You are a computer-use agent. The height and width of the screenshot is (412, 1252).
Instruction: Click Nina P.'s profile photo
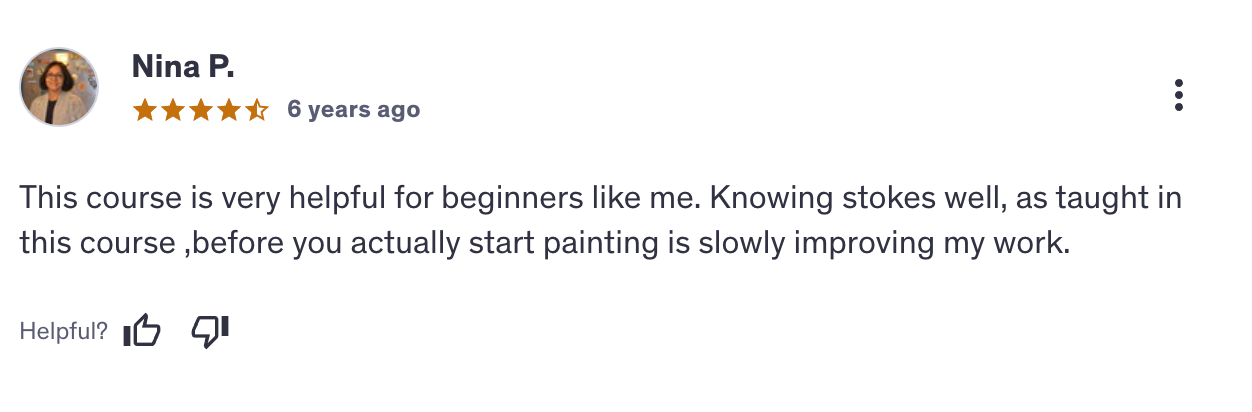pos(59,87)
